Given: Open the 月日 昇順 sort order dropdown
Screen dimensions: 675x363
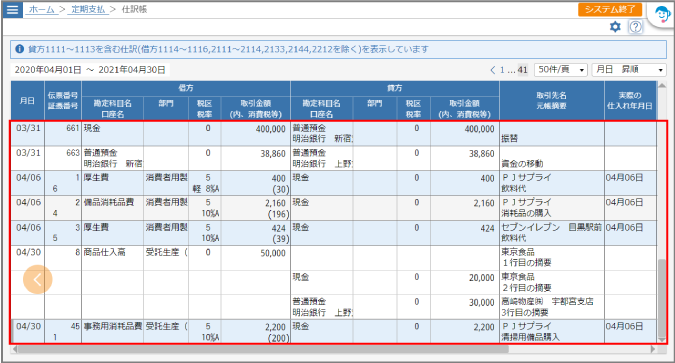Looking at the screenshot, I should pos(629,70).
